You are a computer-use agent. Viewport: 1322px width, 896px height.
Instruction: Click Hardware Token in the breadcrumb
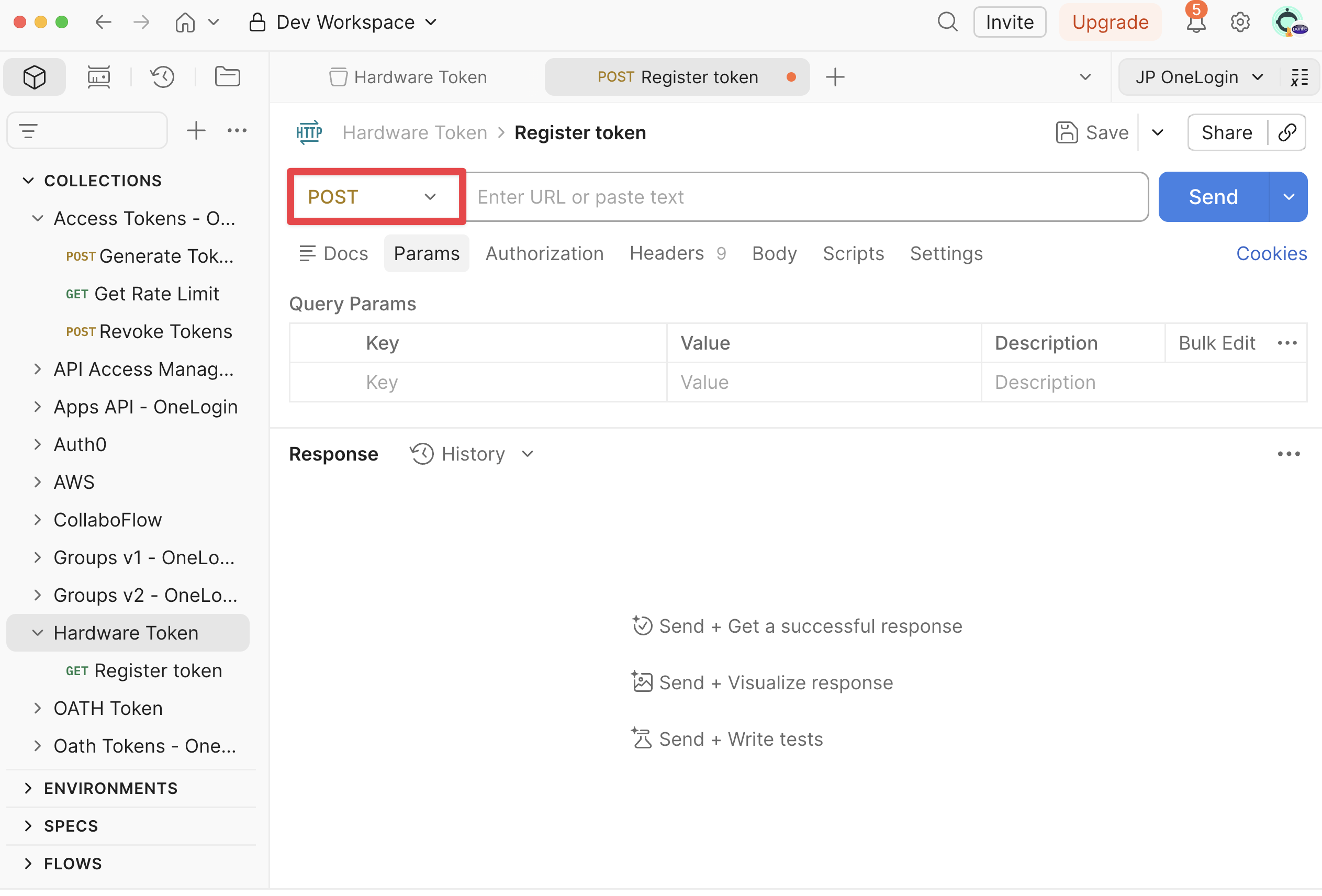click(x=414, y=132)
